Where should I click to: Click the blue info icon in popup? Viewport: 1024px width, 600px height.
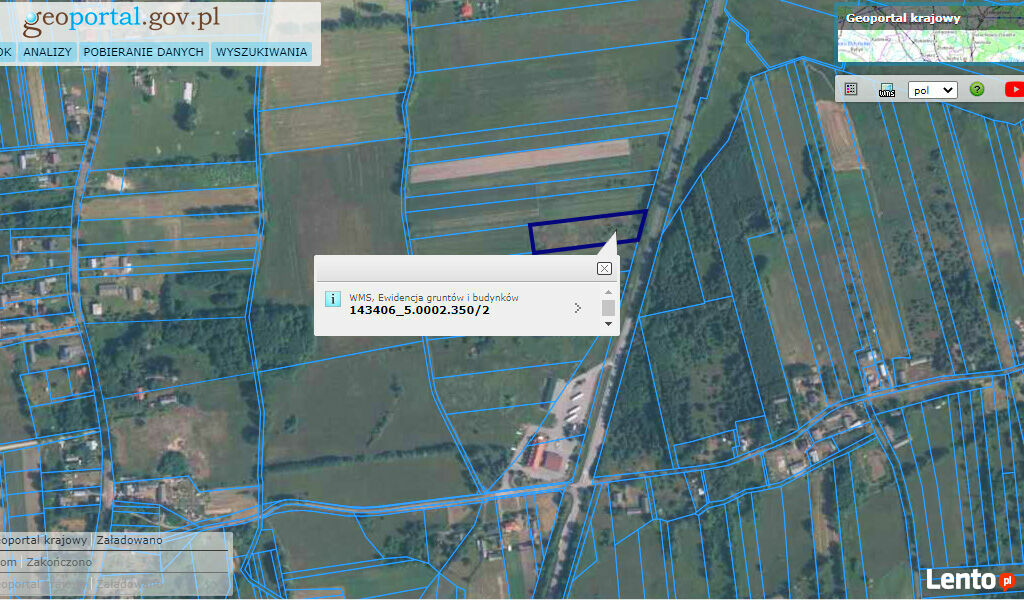coord(332,299)
